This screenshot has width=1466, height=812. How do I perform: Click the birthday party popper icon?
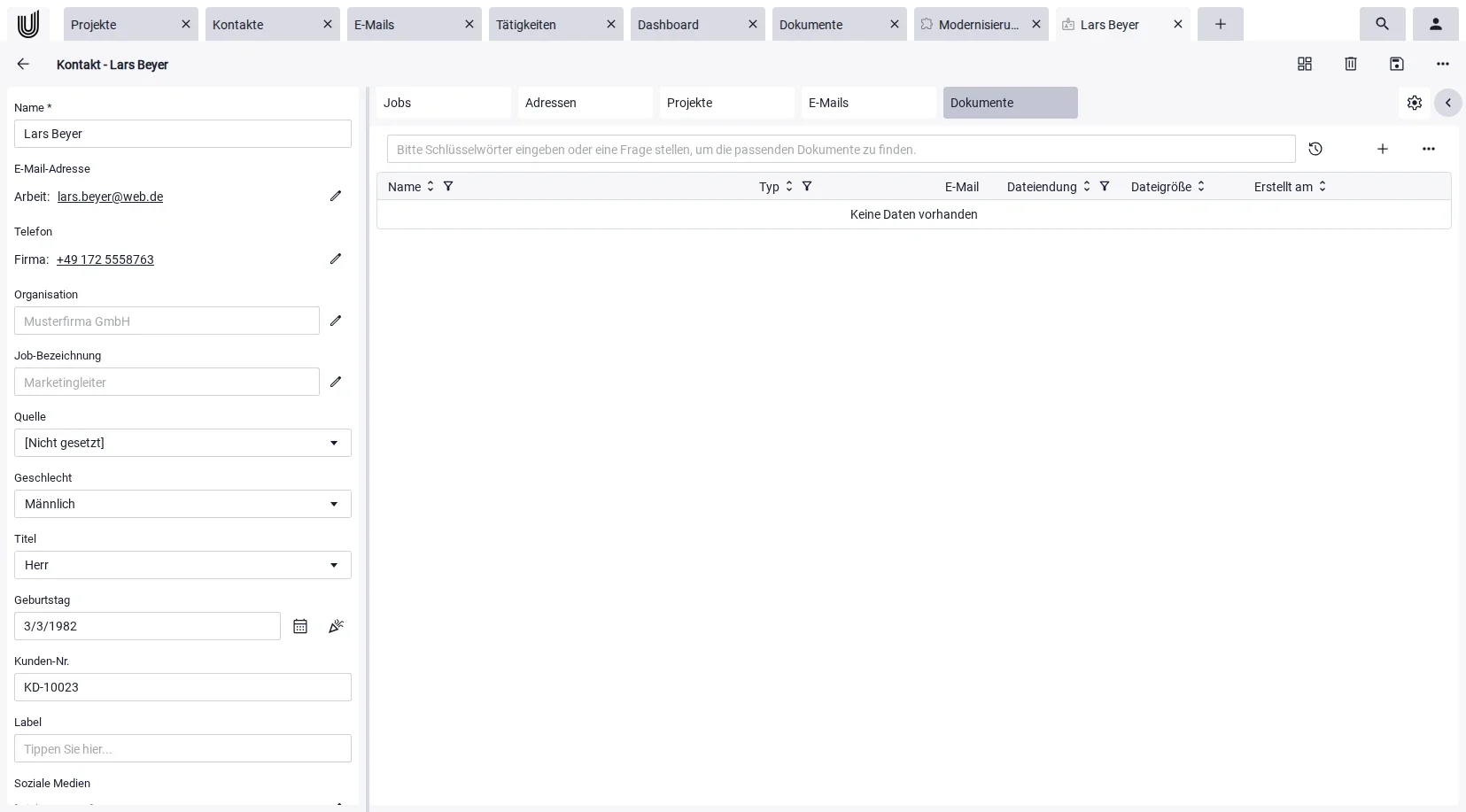tap(336, 626)
